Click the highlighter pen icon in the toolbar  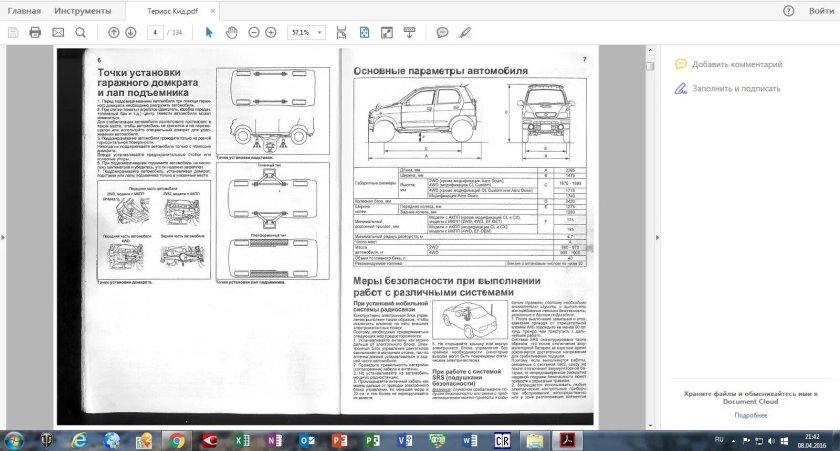point(463,32)
